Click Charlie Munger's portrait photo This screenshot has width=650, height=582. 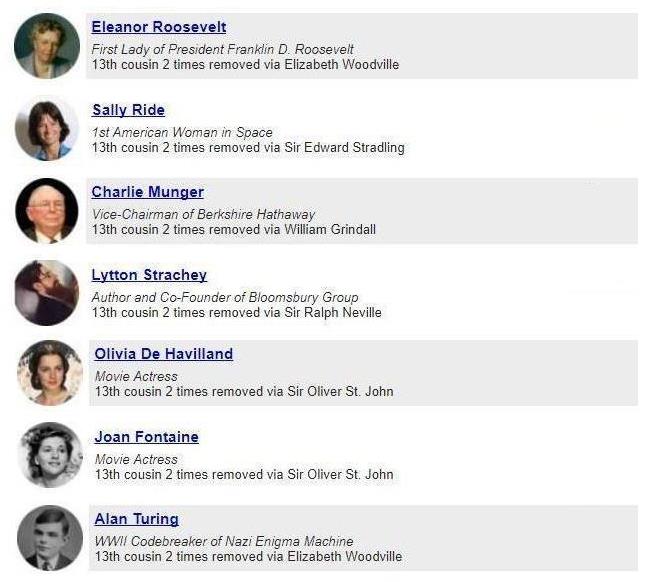click(47, 211)
